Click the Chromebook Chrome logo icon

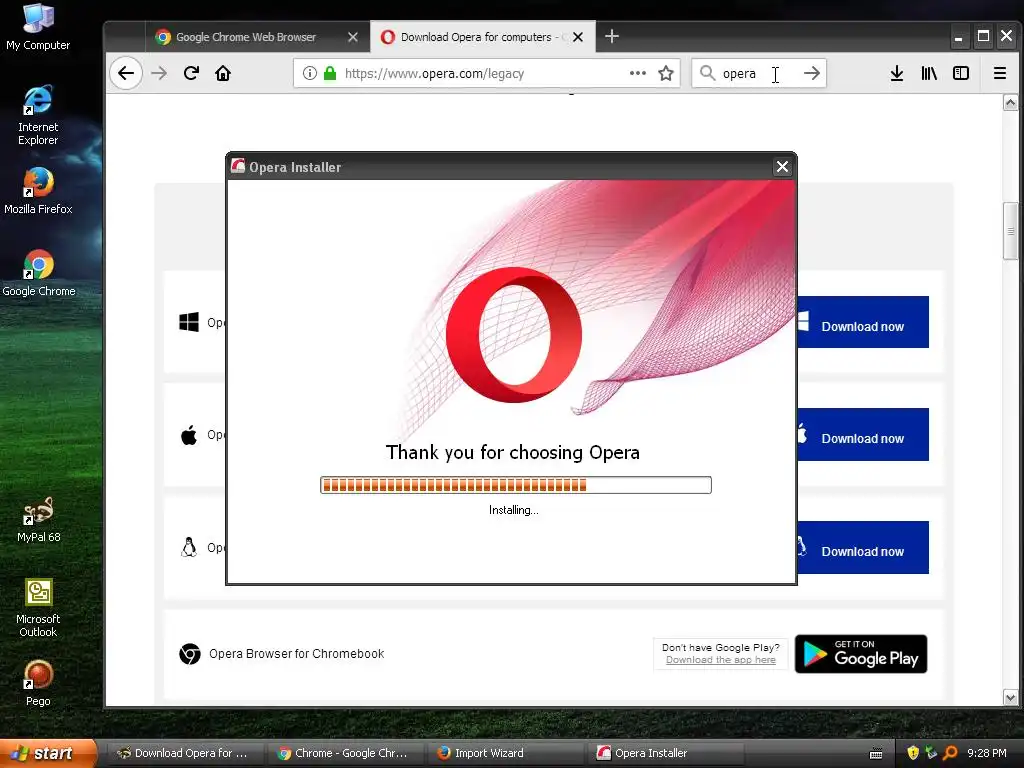tap(189, 654)
